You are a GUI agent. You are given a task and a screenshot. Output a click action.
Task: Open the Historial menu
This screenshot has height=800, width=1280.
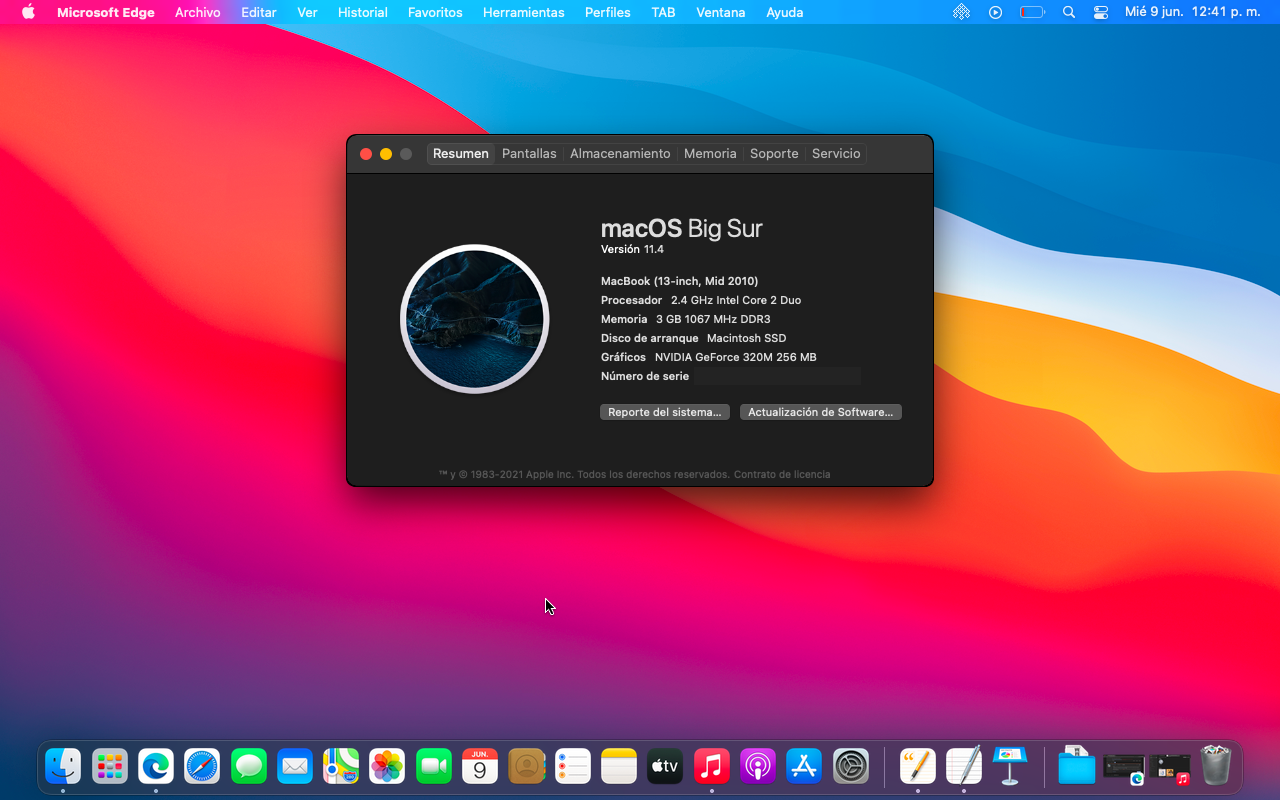[363, 12]
